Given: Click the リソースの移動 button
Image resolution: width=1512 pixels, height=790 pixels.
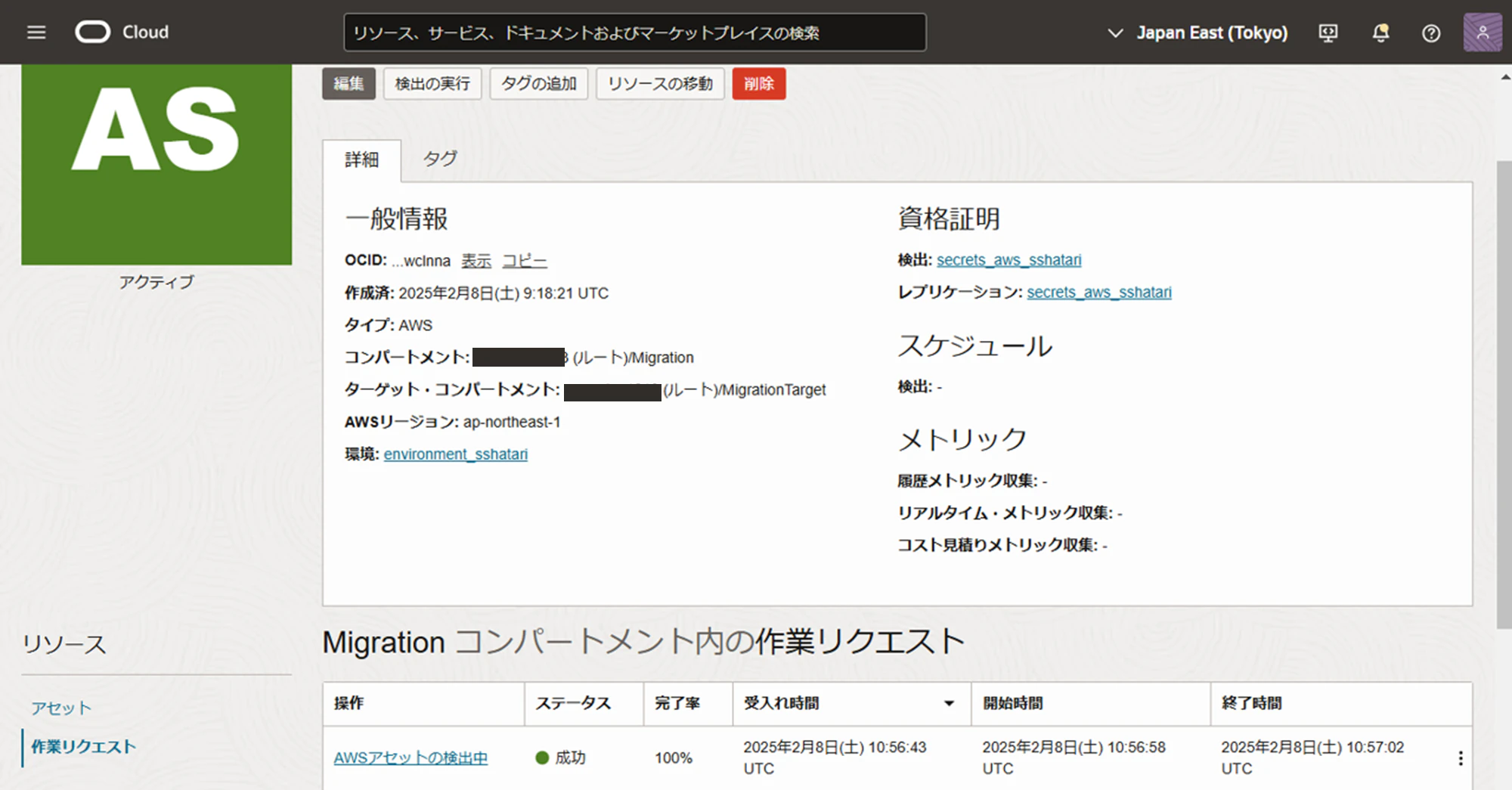Looking at the screenshot, I should pos(660,83).
